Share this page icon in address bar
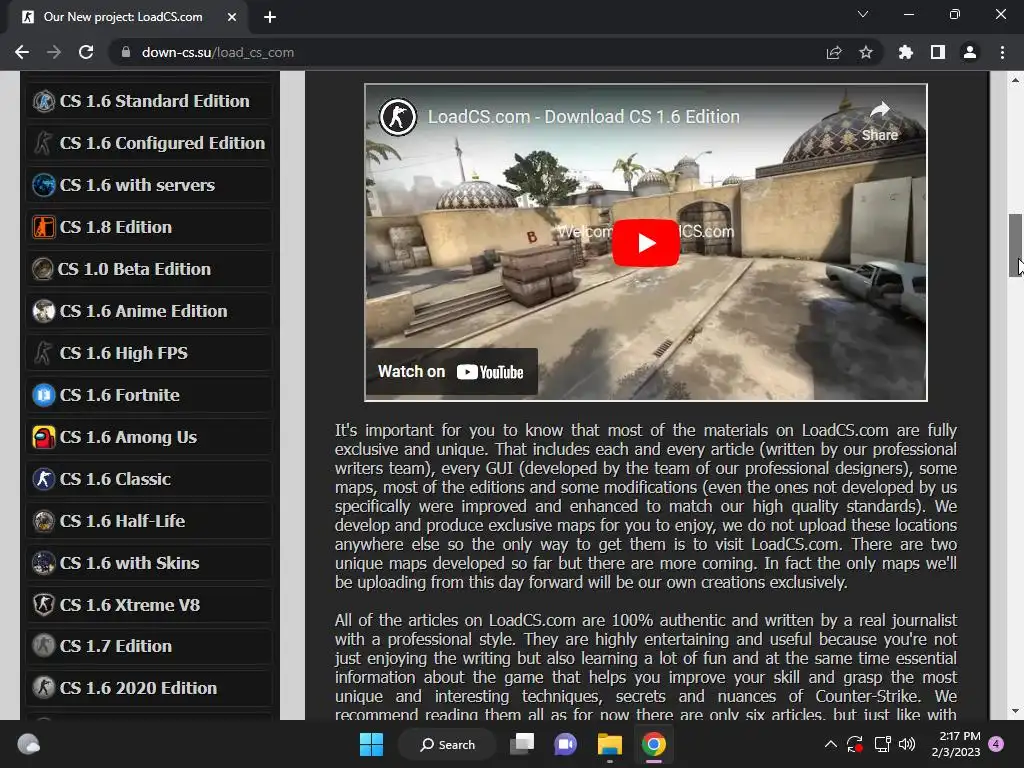This screenshot has width=1024, height=768. tap(834, 52)
